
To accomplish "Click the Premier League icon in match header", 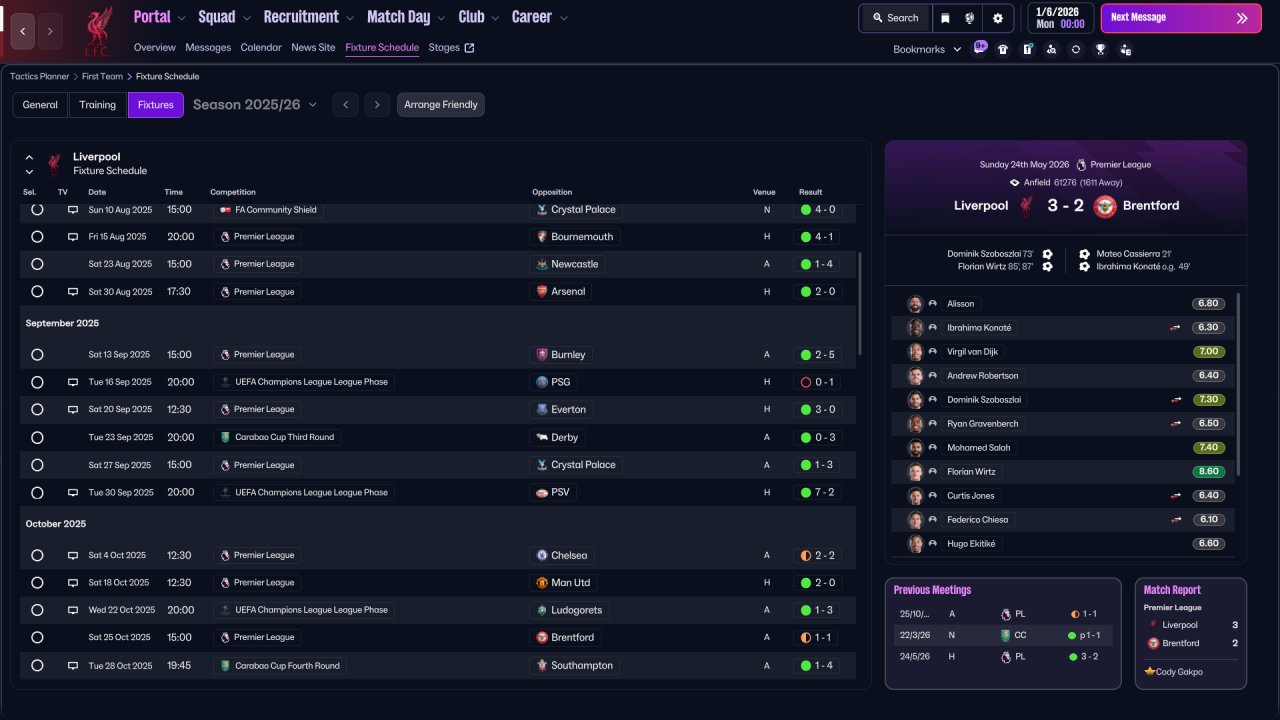I will 1081,165.
